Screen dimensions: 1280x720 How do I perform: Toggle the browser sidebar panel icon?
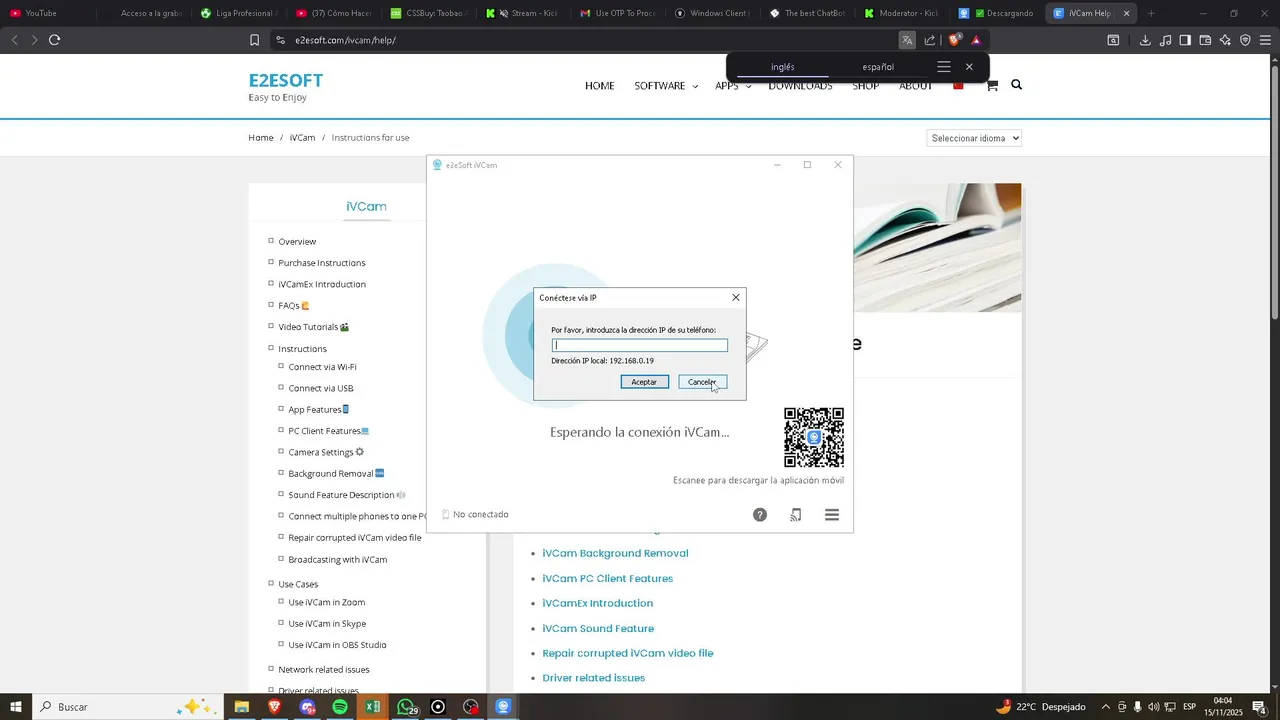click(1185, 40)
